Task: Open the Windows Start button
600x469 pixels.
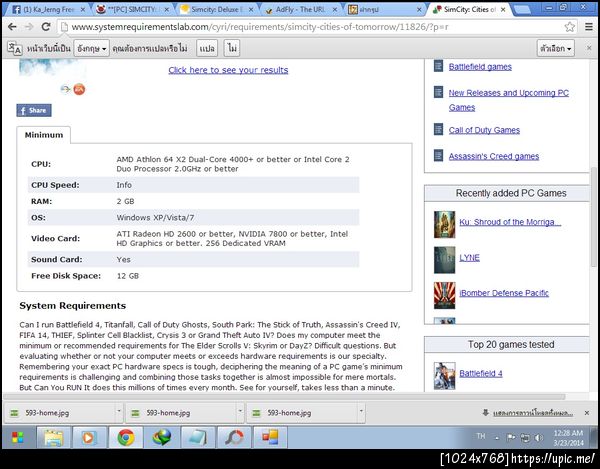Action: tap(18, 437)
